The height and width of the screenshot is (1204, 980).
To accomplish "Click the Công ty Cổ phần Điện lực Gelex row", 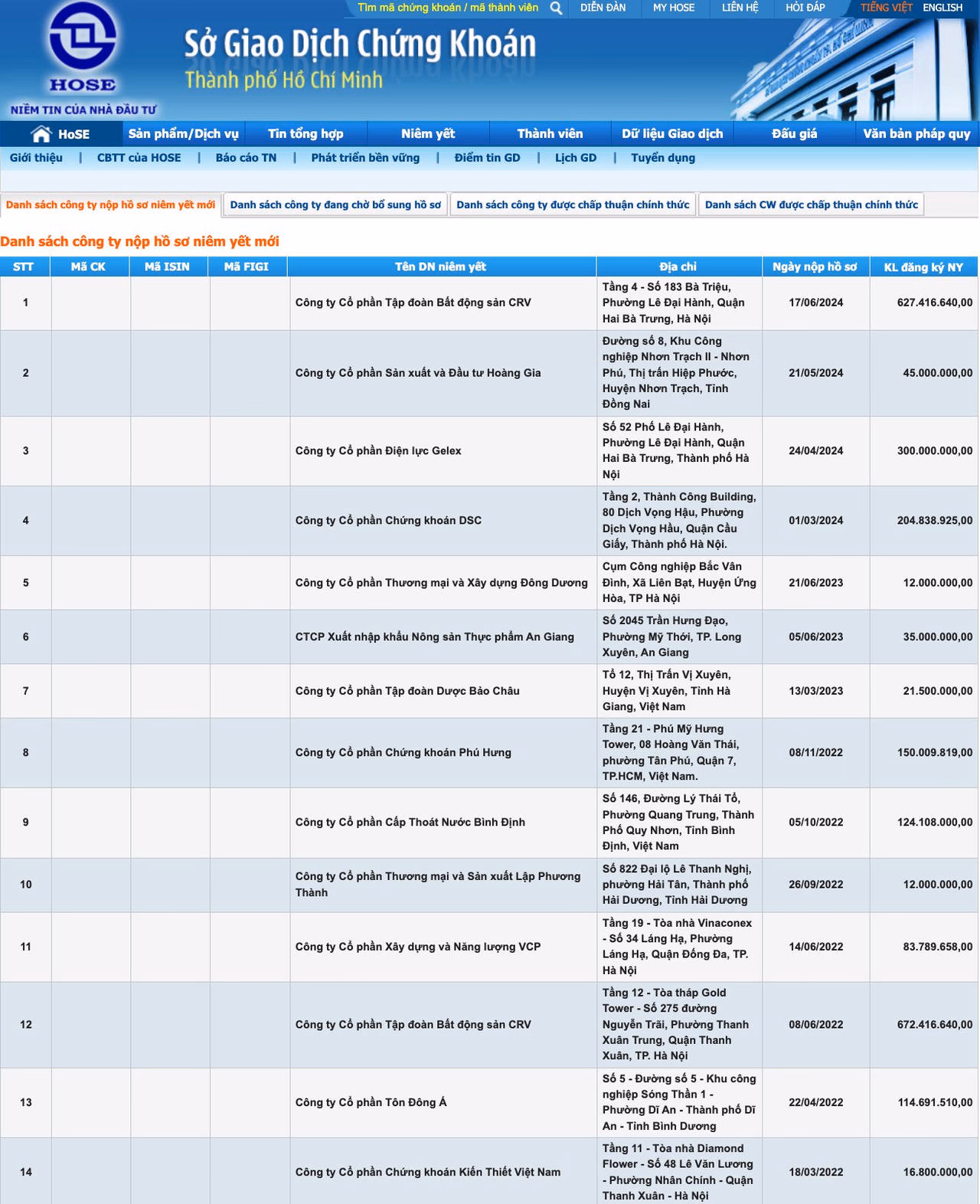I will [378, 451].
